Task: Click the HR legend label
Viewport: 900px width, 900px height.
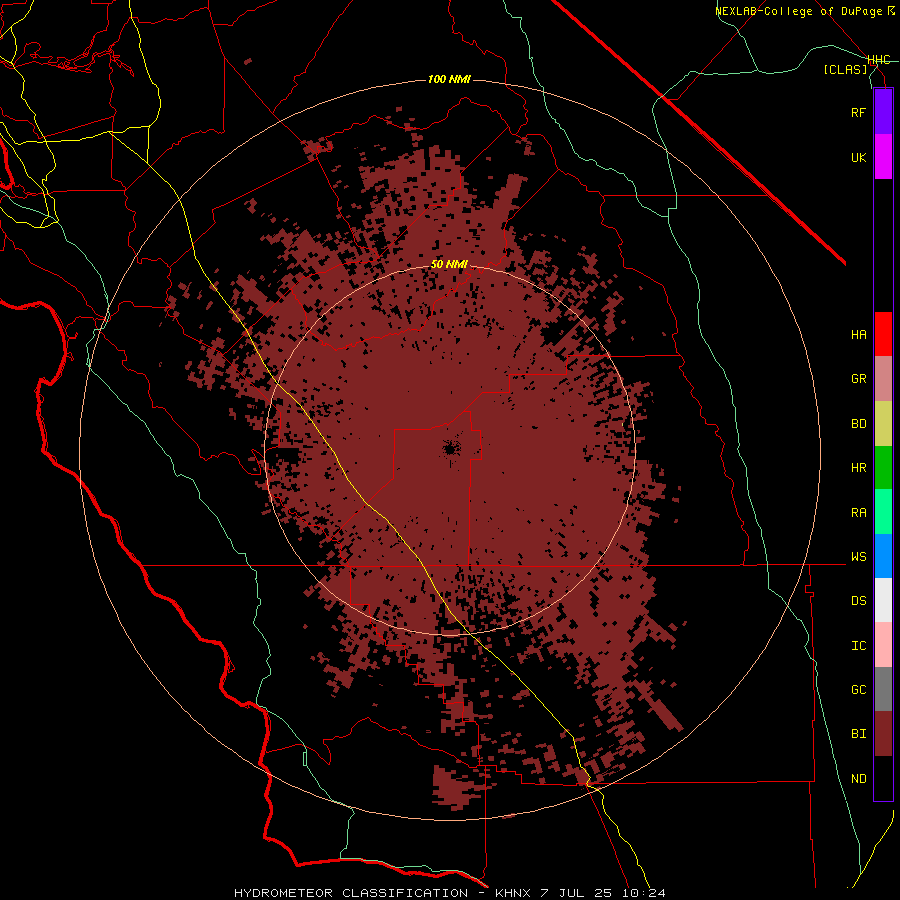Action: tap(858, 468)
